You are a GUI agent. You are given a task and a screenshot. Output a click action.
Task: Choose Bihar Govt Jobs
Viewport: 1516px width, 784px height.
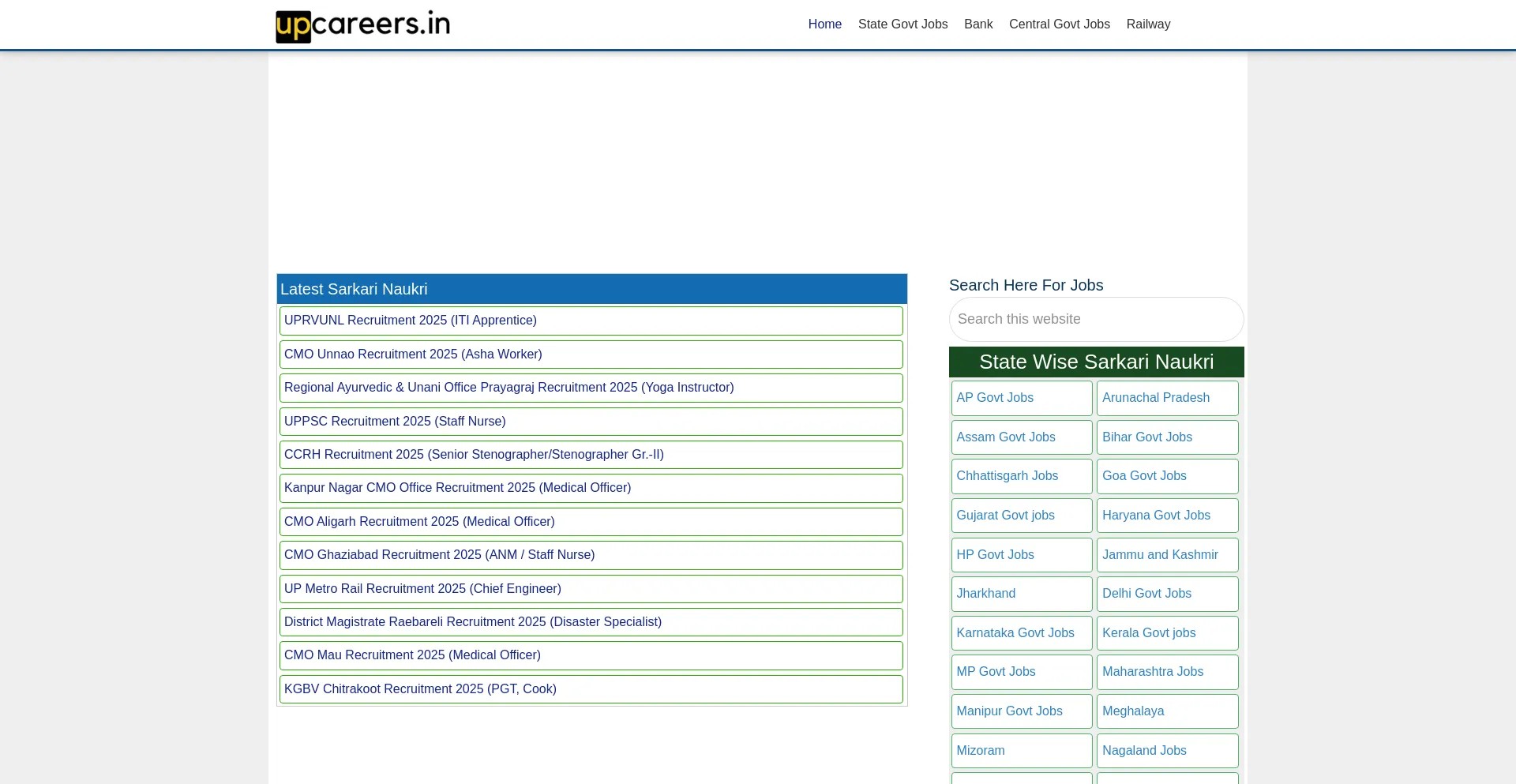pyautogui.click(x=1167, y=437)
